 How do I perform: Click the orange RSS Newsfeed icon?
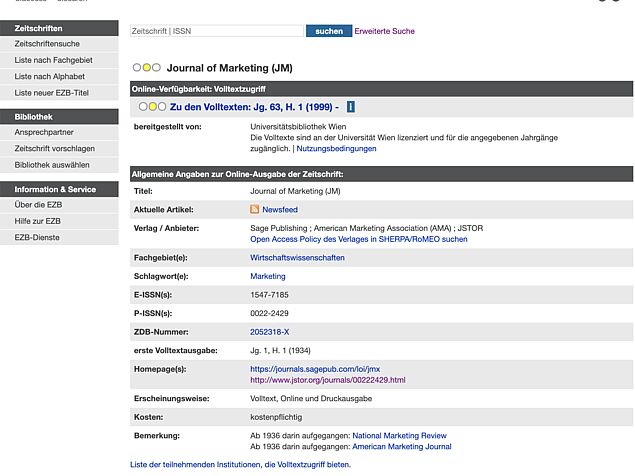(254, 209)
